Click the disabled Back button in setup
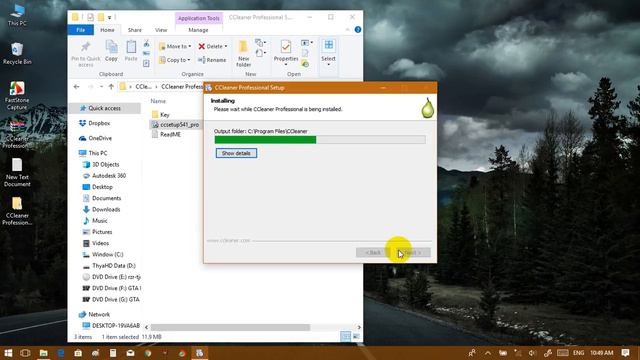 pyautogui.click(x=373, y=253)
